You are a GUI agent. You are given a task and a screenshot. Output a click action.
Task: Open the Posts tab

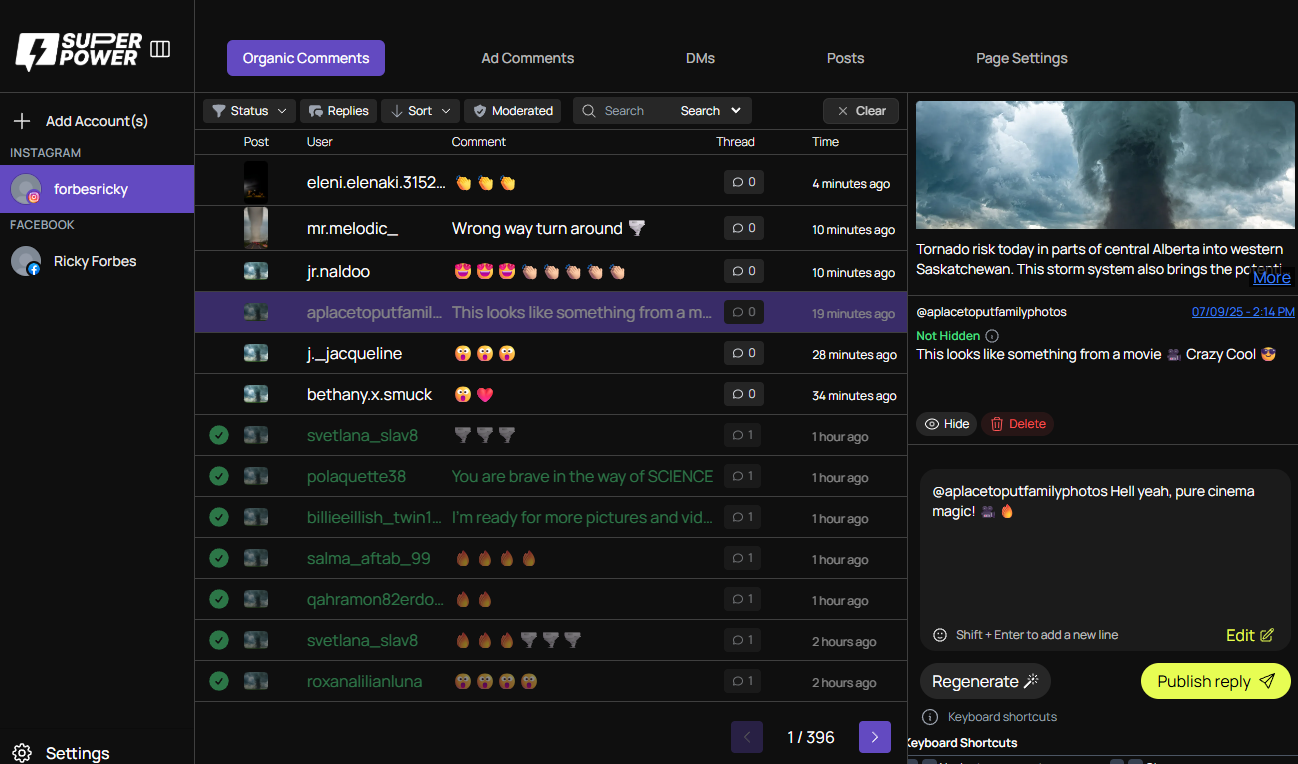click(845, 58)
